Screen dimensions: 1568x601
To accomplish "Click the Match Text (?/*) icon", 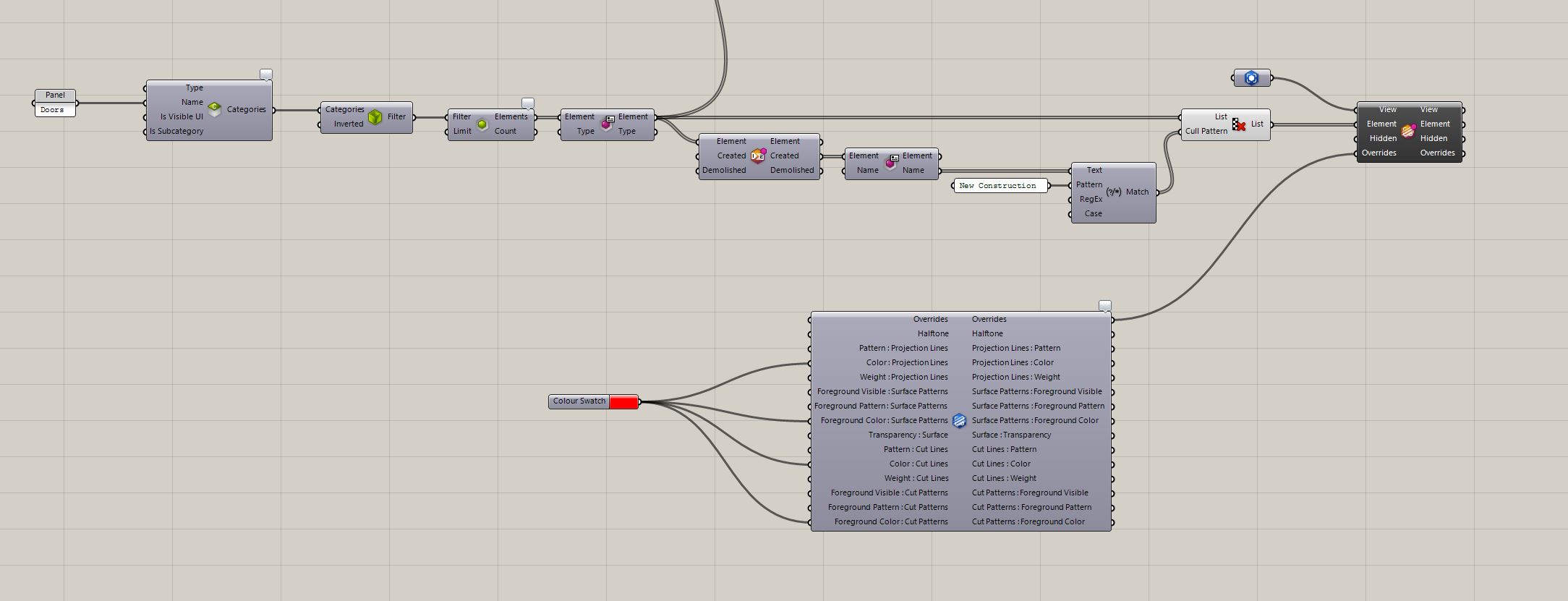I will 1114,192.
